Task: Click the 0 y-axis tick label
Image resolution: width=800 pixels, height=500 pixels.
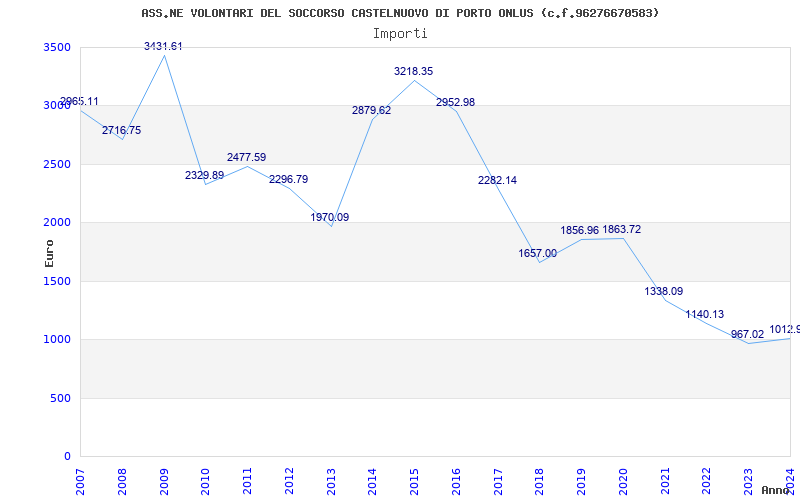Action: pyautogui.click(x=68, y=457)
